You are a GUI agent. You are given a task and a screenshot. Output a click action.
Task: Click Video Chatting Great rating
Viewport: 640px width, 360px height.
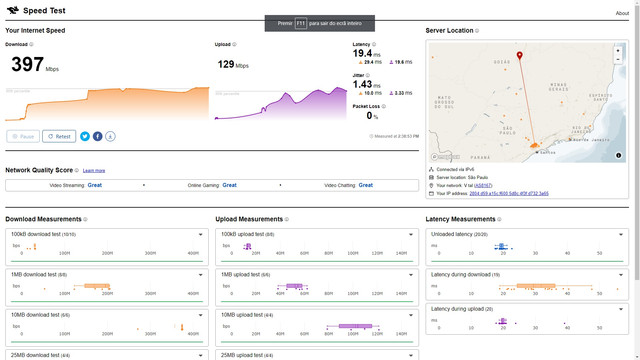pyautogui.click(x=349, y=185)
